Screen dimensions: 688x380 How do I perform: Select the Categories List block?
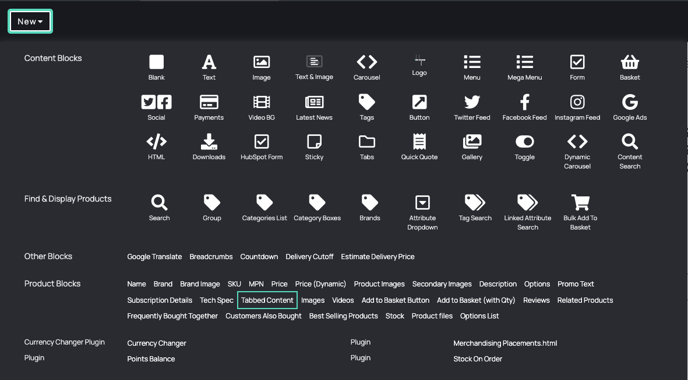[265, 208]
